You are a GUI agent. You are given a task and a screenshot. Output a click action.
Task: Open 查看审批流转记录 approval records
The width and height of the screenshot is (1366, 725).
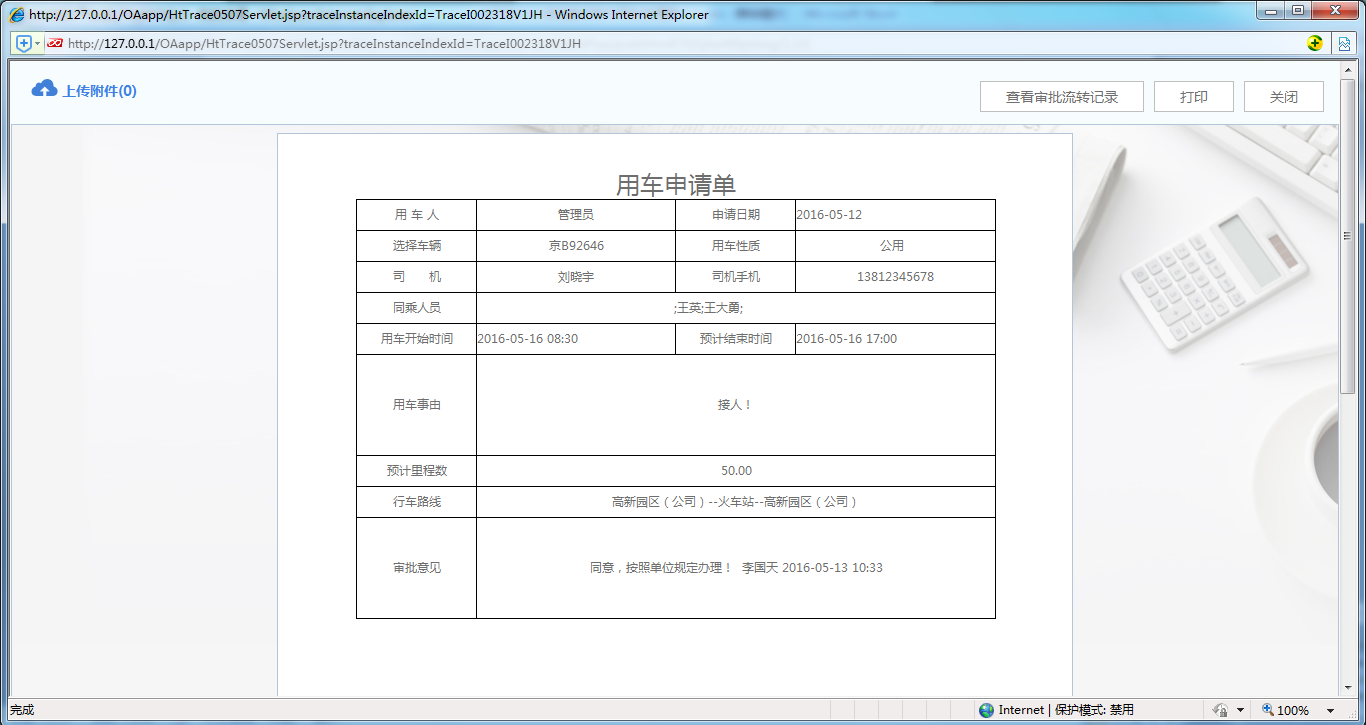click(1061, 97)
